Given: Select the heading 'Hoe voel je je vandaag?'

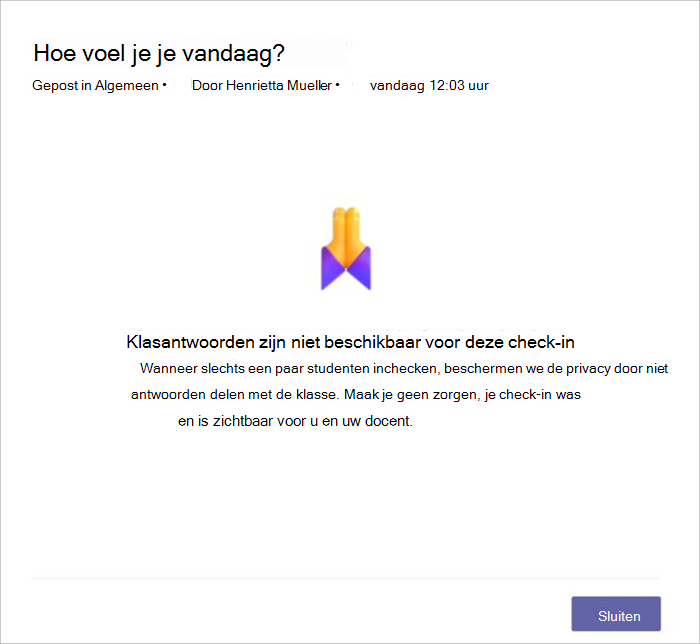Looking at the screenshot, I should click(159, 54).
